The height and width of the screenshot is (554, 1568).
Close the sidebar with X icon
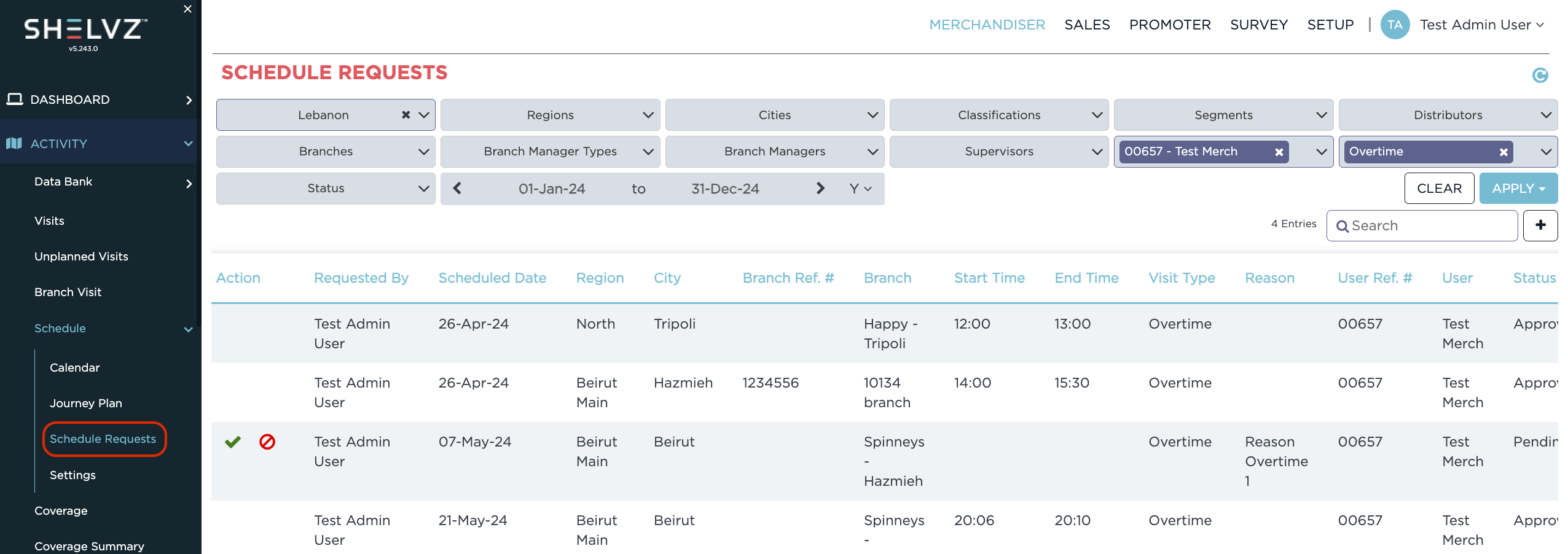[x=187, y=9]
